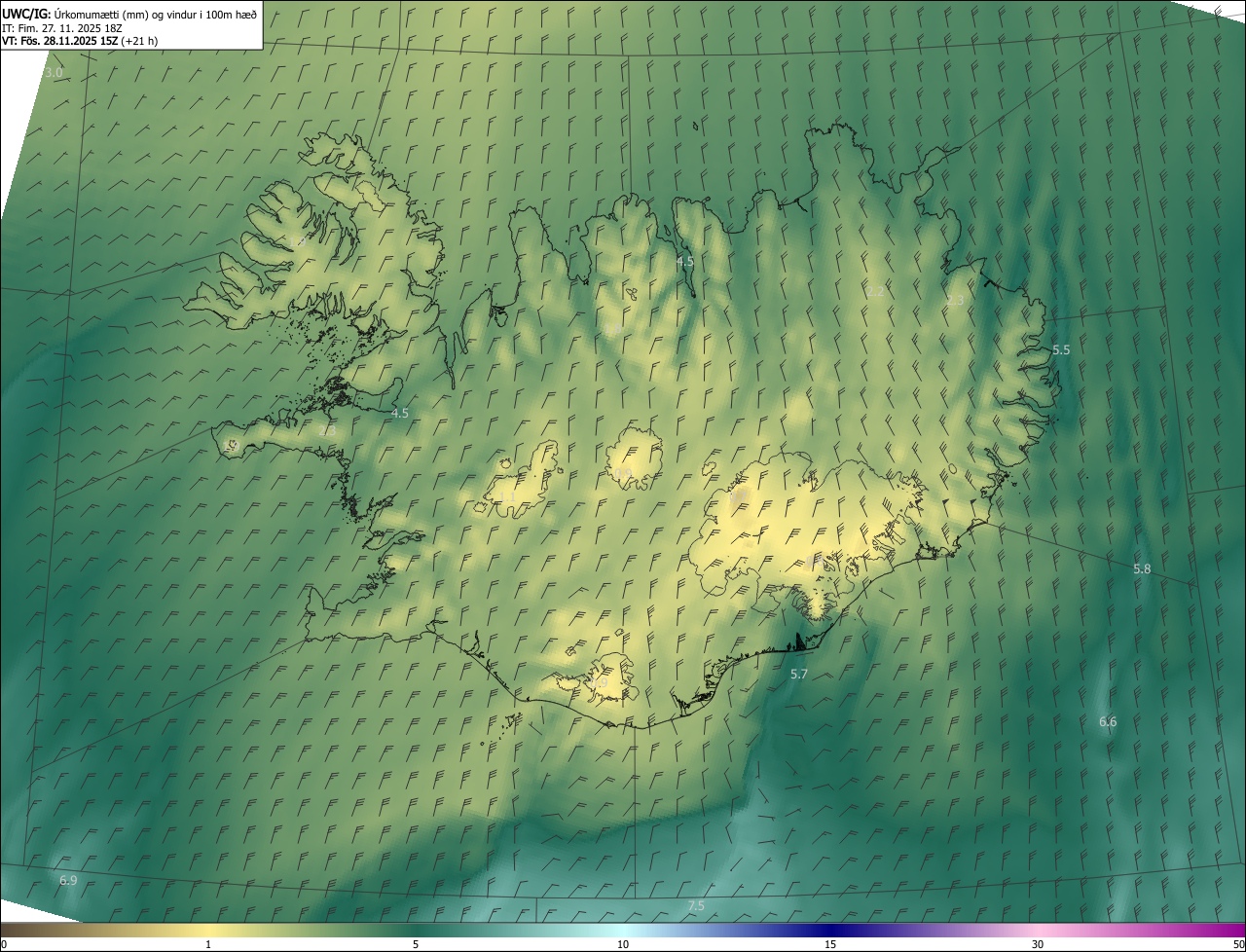Click the 50 tick label on the colour bar
Image resolution: width=1246 pixels, height=952 pixels.
(1238, 944)
